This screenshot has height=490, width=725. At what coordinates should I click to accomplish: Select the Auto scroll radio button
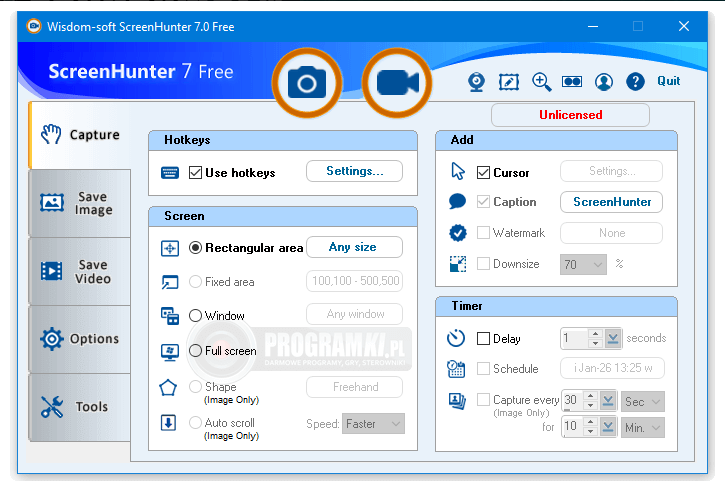click(196, 423)
